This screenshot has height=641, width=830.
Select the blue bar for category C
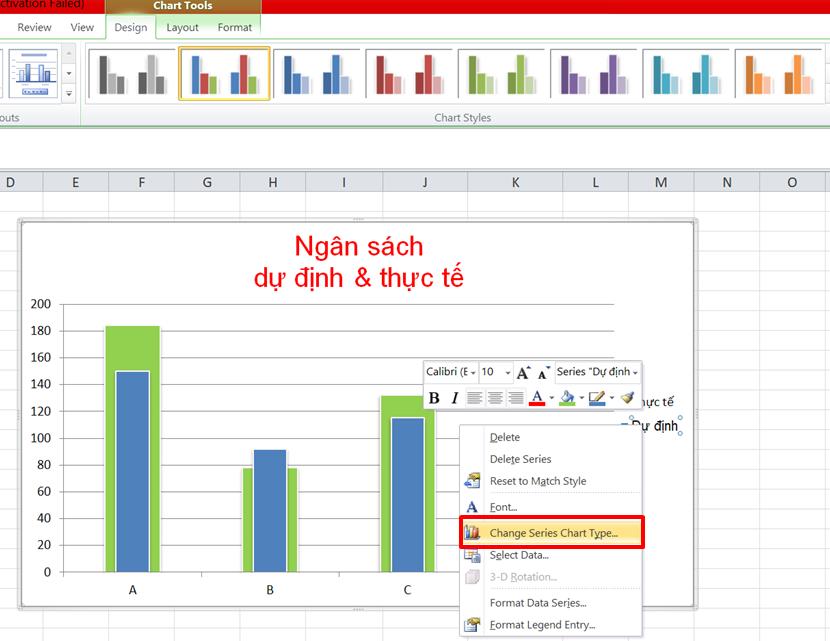coord(408,495)
